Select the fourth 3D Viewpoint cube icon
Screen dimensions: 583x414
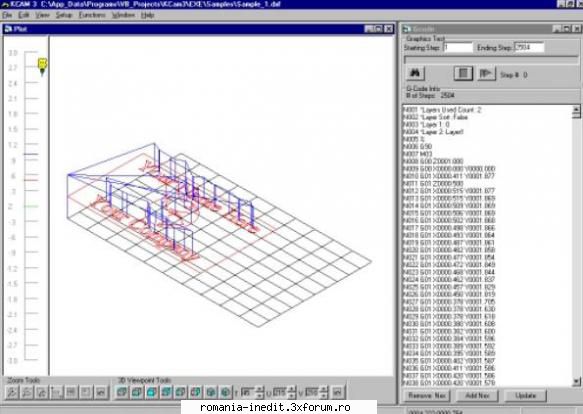point(166,392)
